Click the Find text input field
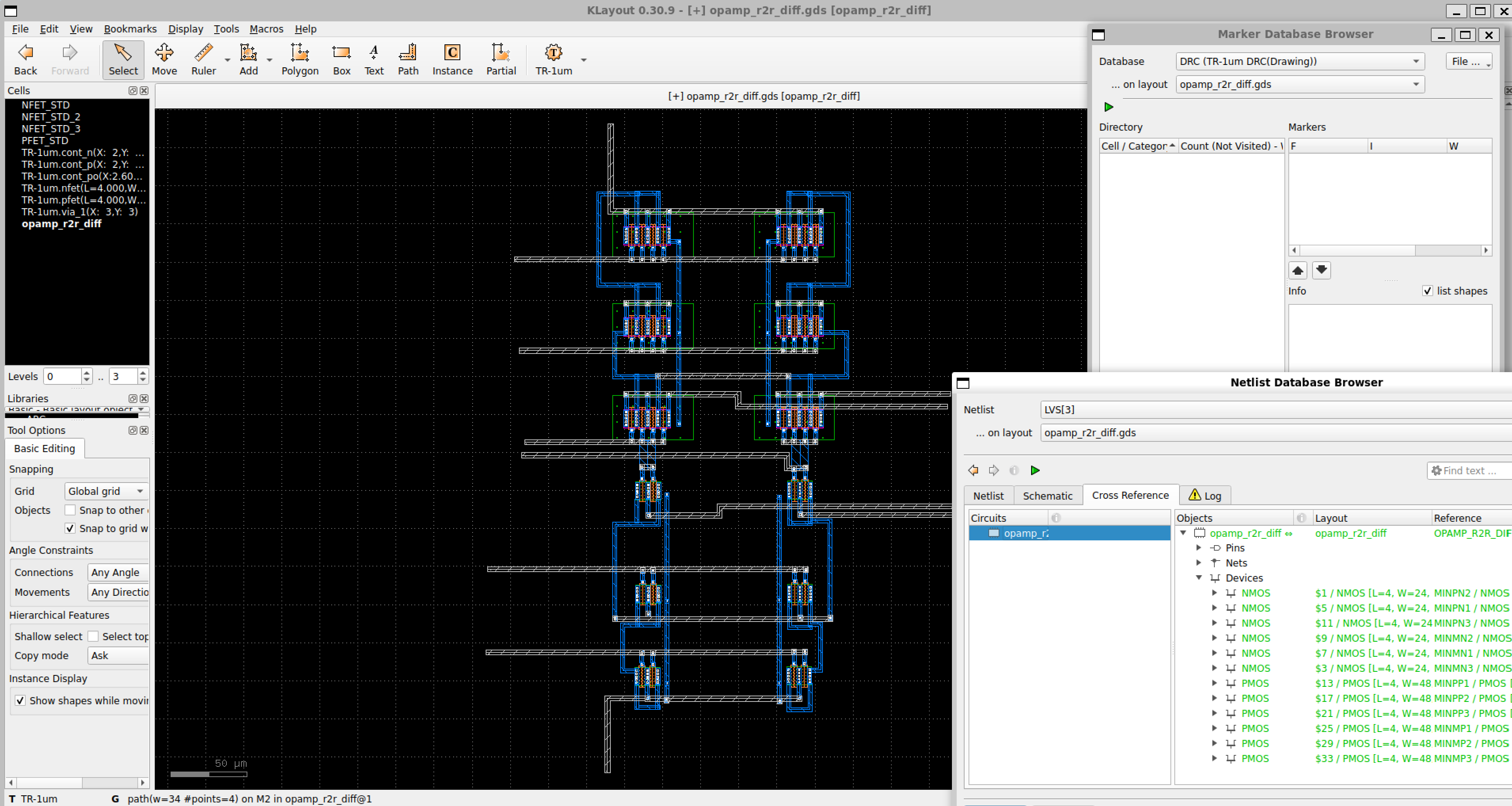The width and height of the screenshot is (1512, 806). pos(1469,470)
